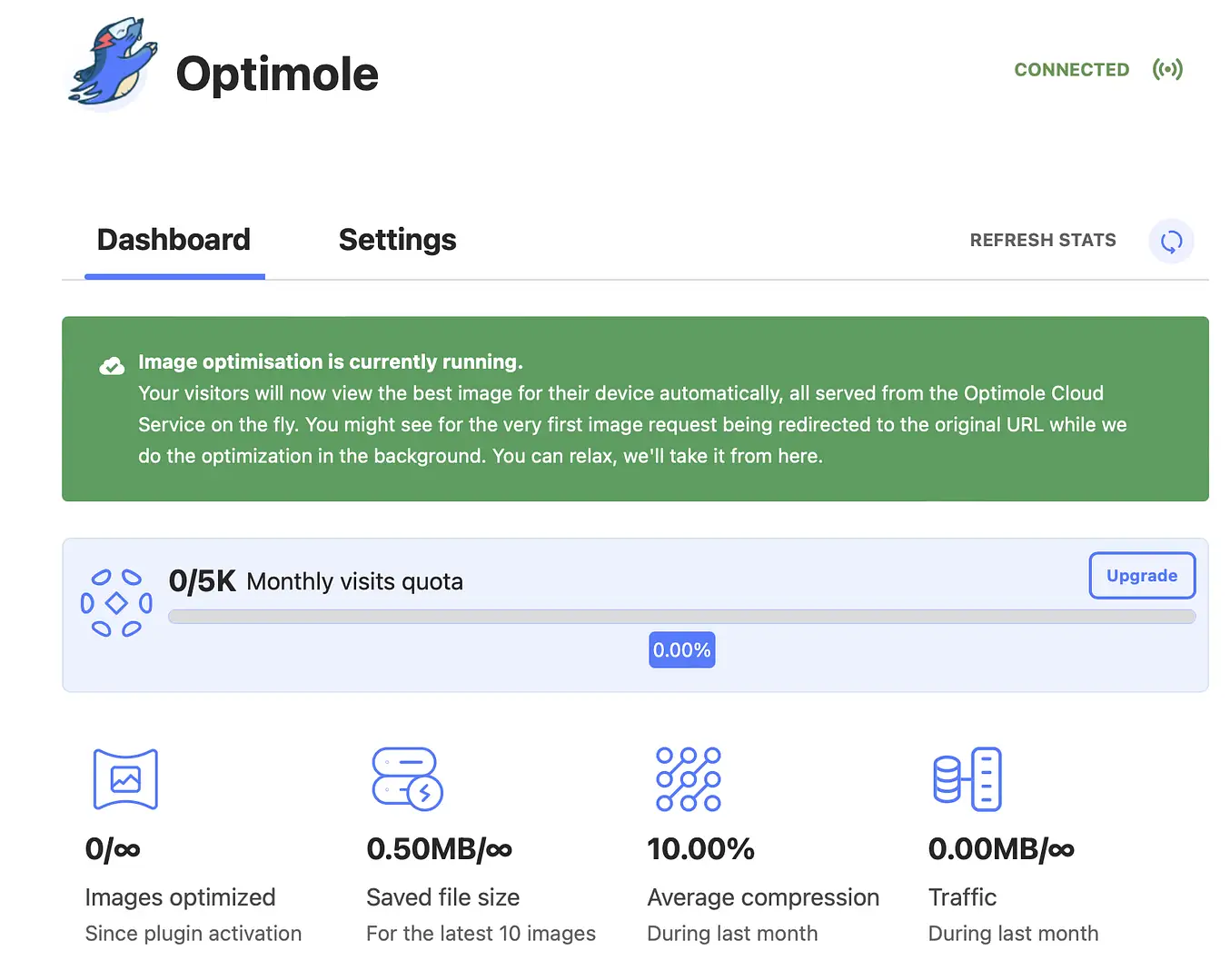The height and width of the screenshot is (980, 1230).
Task: Click the 10.00% compression statistic
Action: pos(700,849)
